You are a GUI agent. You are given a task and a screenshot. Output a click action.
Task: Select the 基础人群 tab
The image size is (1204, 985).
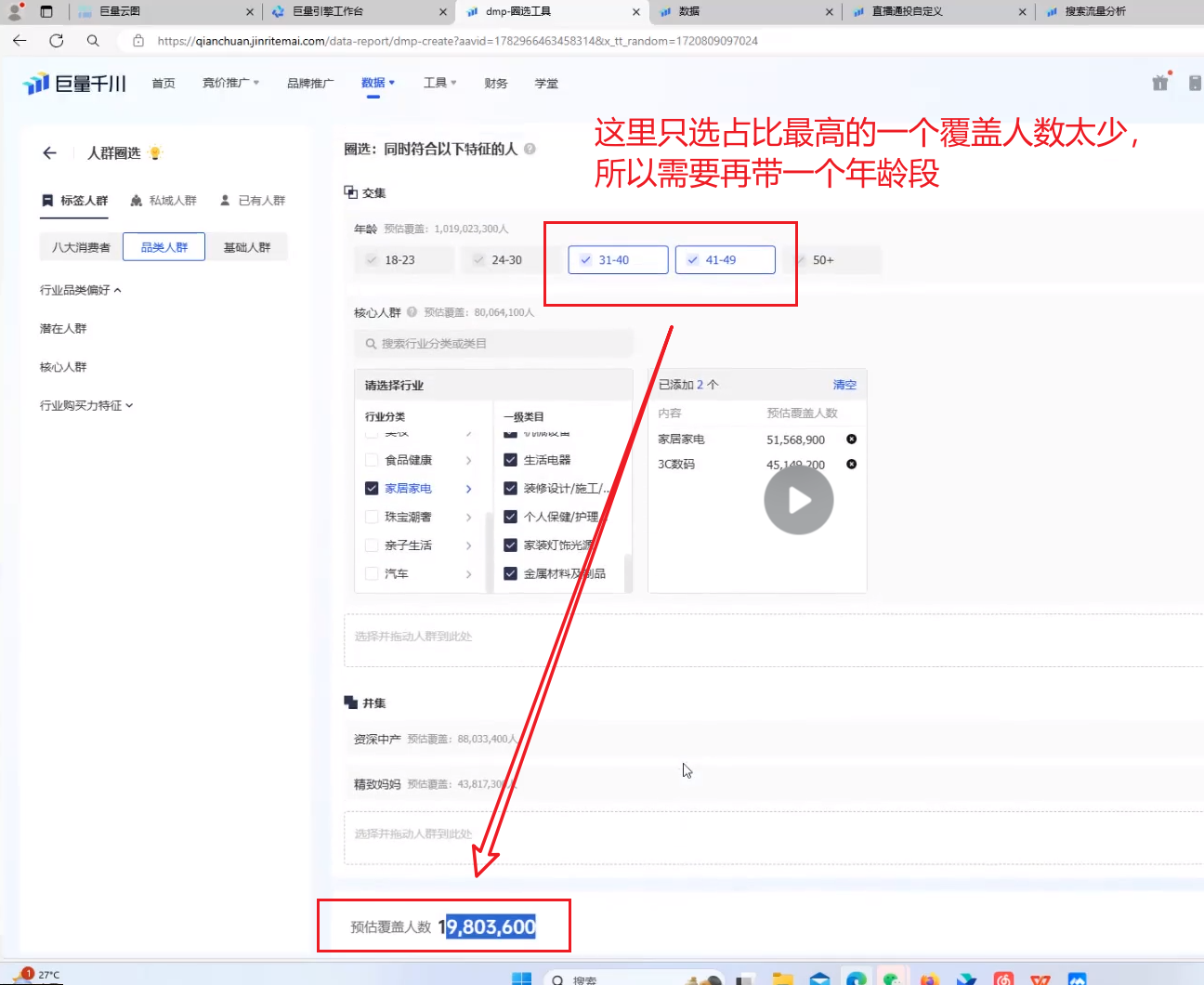[246, 247]
